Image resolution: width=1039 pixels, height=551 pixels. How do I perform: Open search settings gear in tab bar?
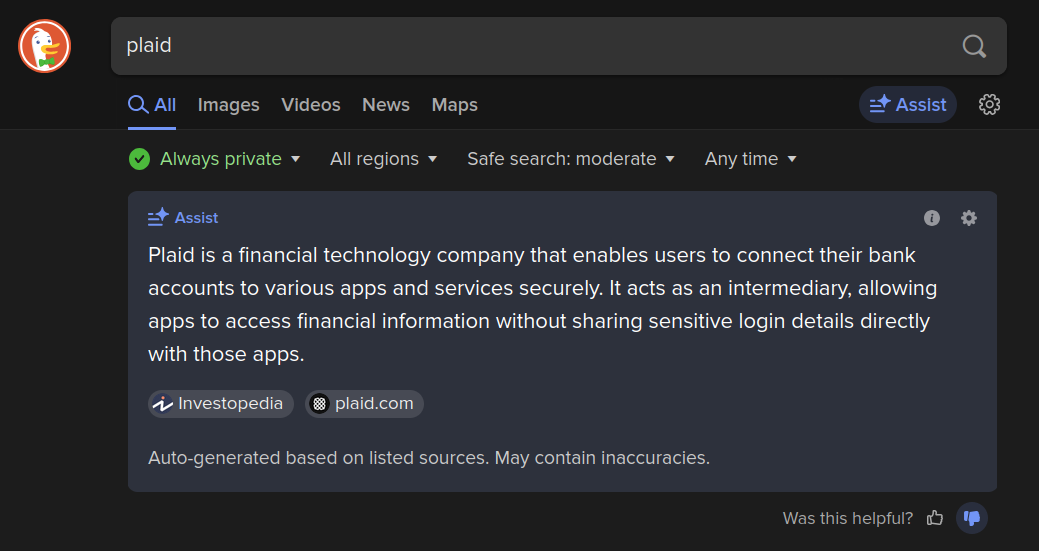(989, 105)
